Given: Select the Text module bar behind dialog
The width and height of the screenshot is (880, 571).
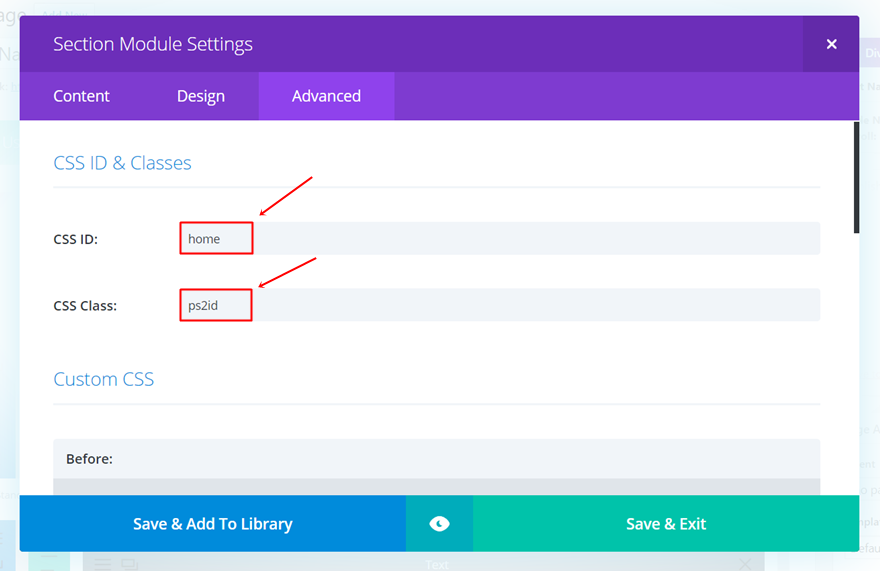Looking at the screenshot, I should (x=437, y=564).
